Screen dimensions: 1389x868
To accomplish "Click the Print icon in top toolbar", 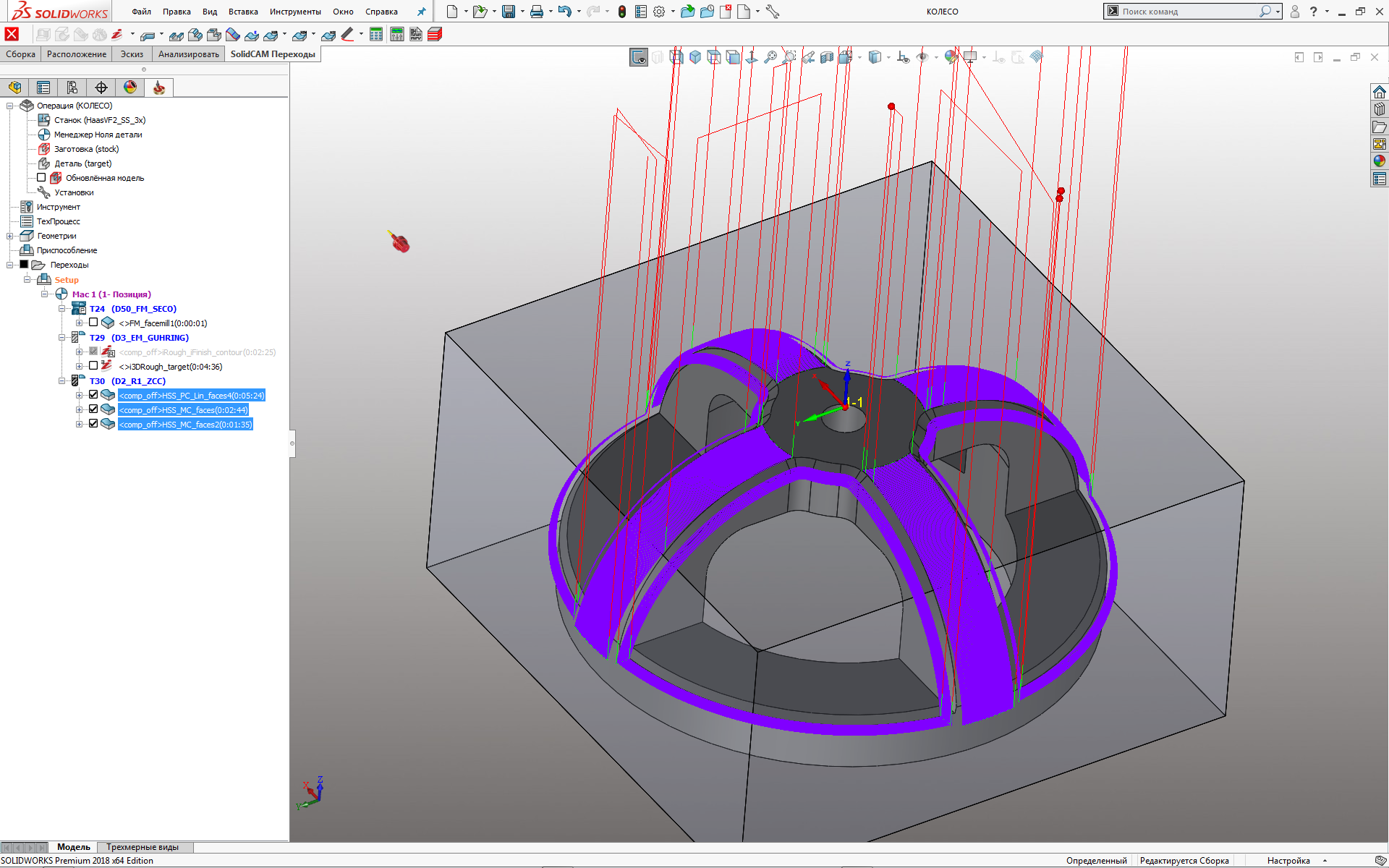I will (x=536, y=12).
